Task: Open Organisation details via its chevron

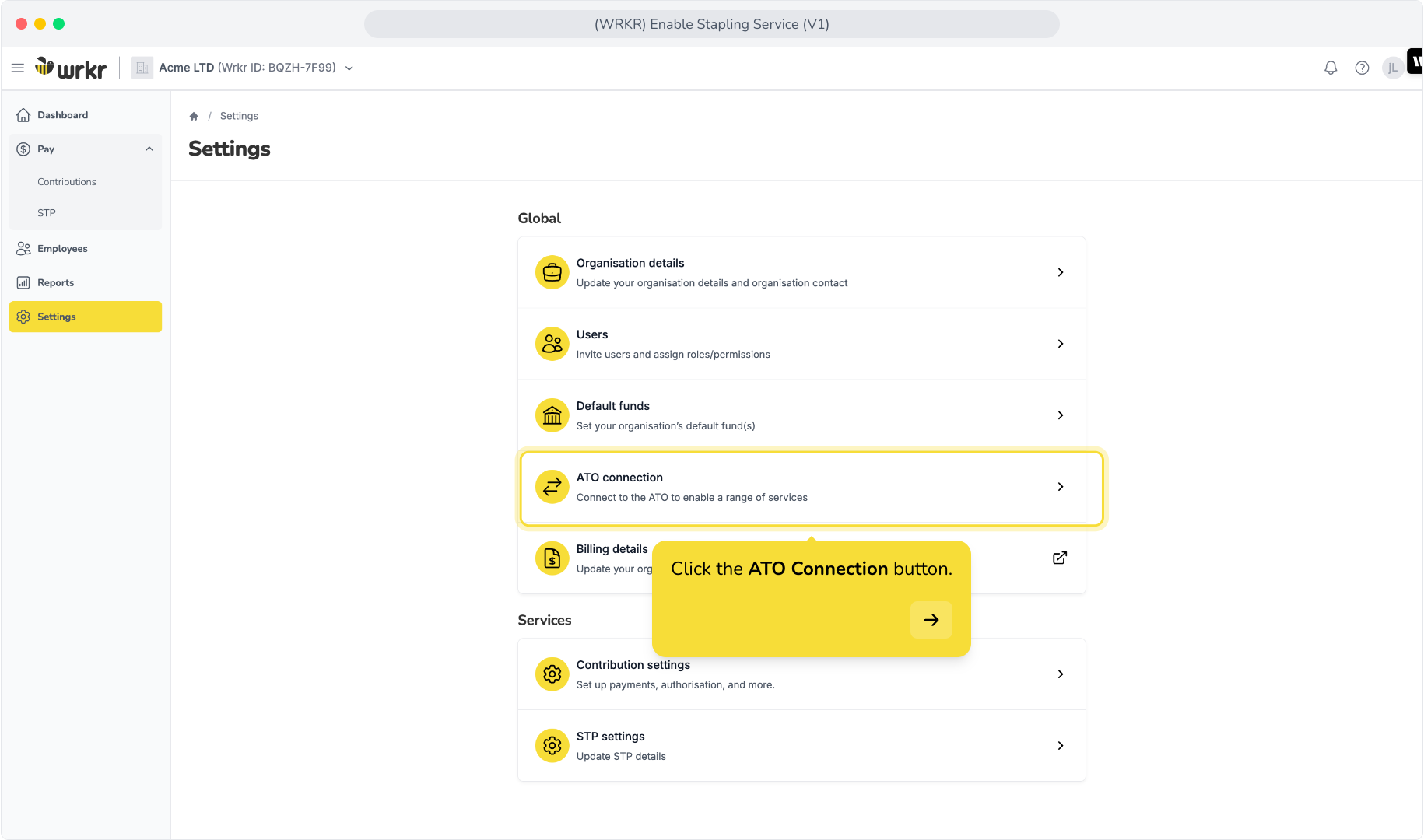Action: (x=1061, y=272)
